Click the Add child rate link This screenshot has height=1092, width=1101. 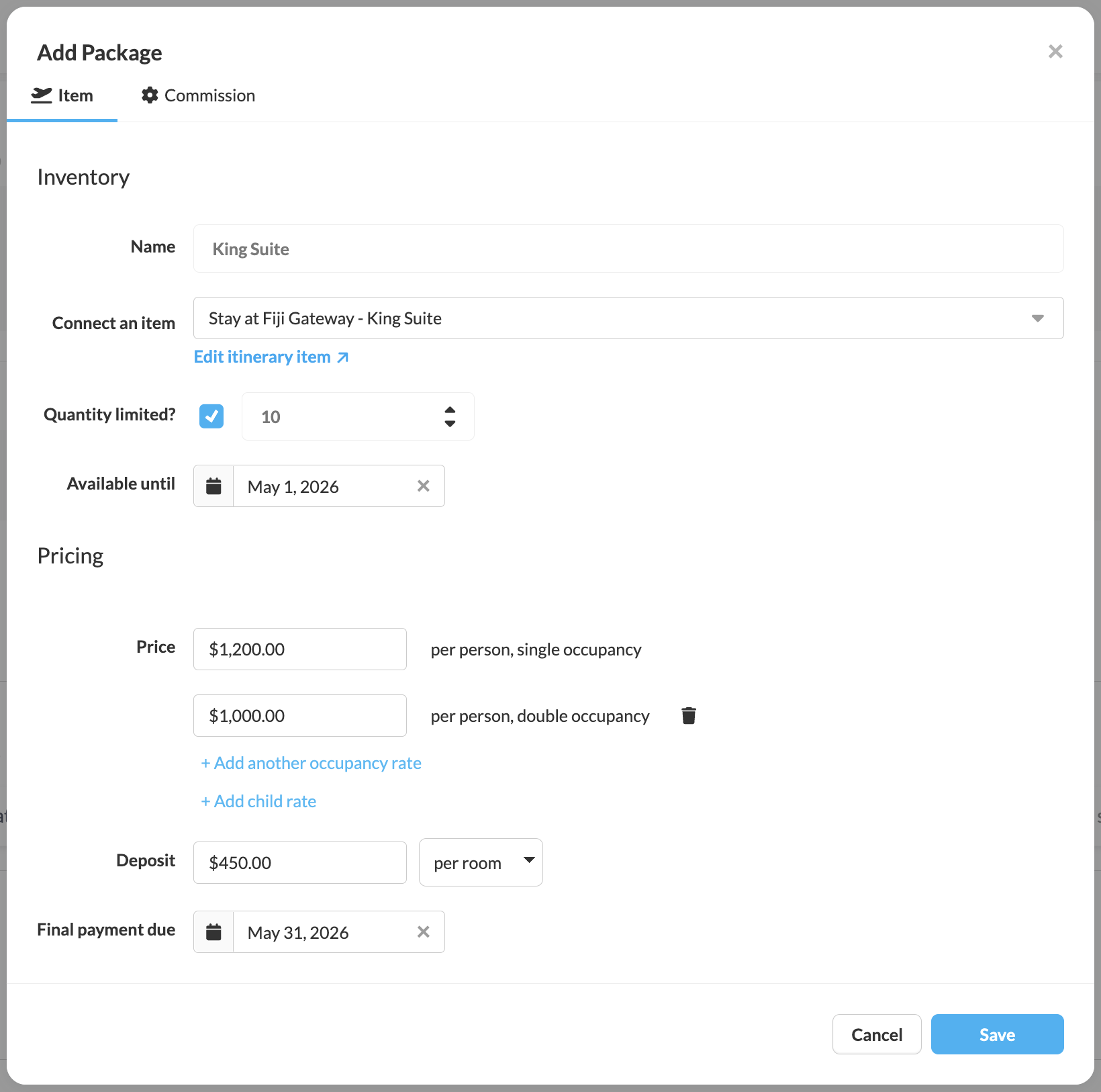[258, 802]
